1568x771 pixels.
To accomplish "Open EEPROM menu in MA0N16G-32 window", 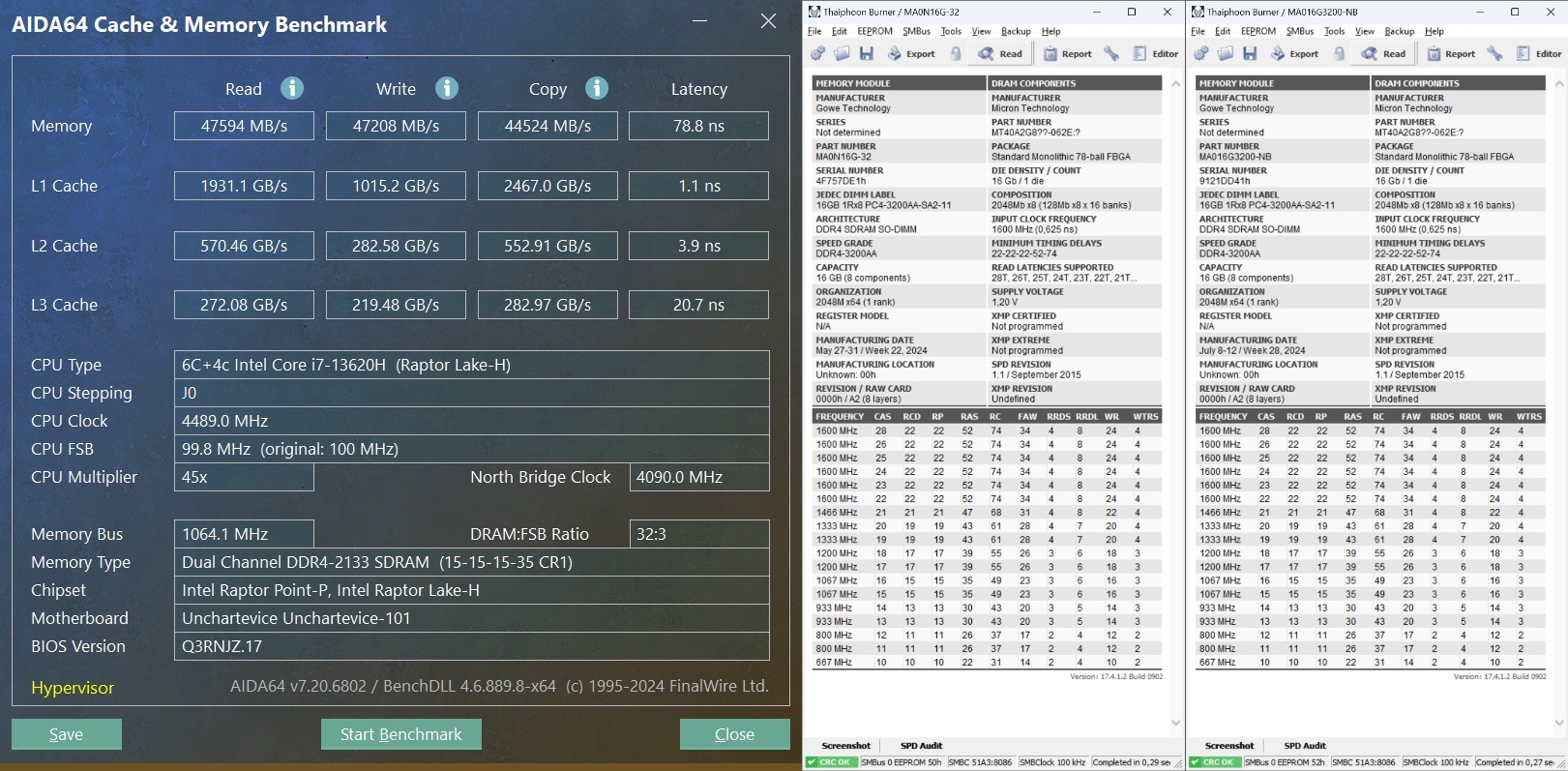I will pyautogui.click(x=874, y=31).
